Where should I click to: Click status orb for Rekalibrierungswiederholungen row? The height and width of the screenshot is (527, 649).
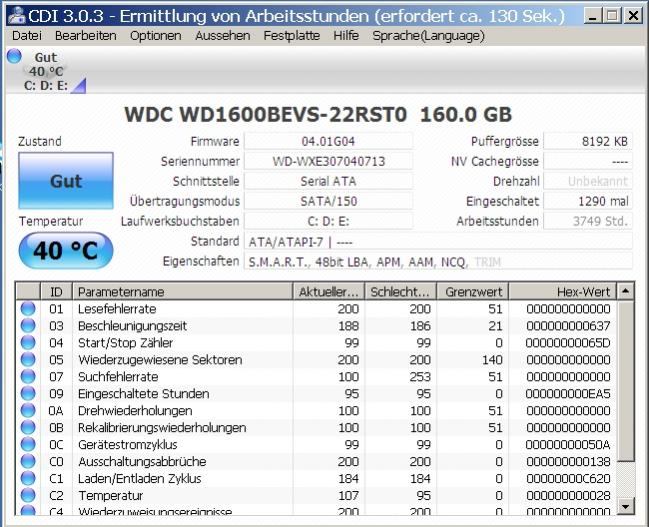[28, 428]
